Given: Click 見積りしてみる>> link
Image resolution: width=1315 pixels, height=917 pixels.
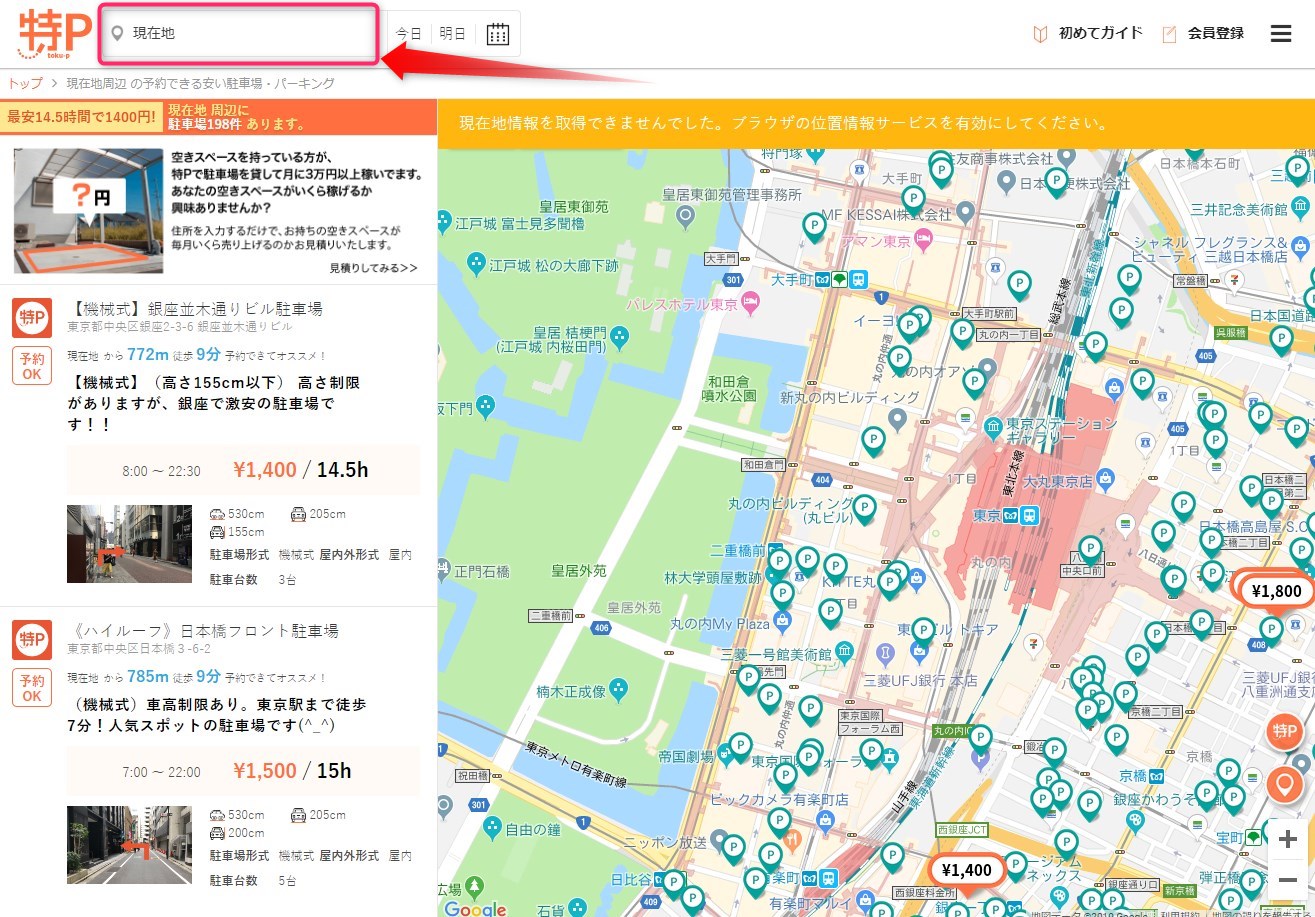Looking at the screenshot, I should (373, 268).
